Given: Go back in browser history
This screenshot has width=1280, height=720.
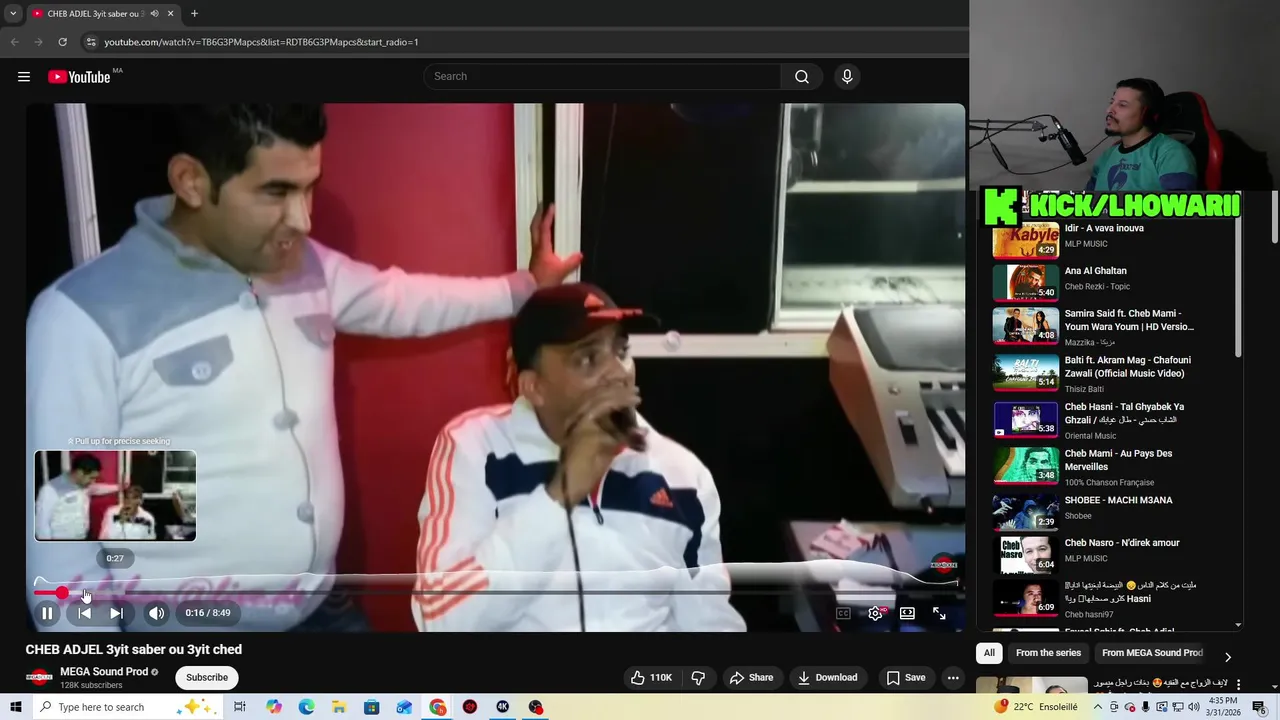Looking at the screenshot, I should pyautogui.click(x=14, y=42).
